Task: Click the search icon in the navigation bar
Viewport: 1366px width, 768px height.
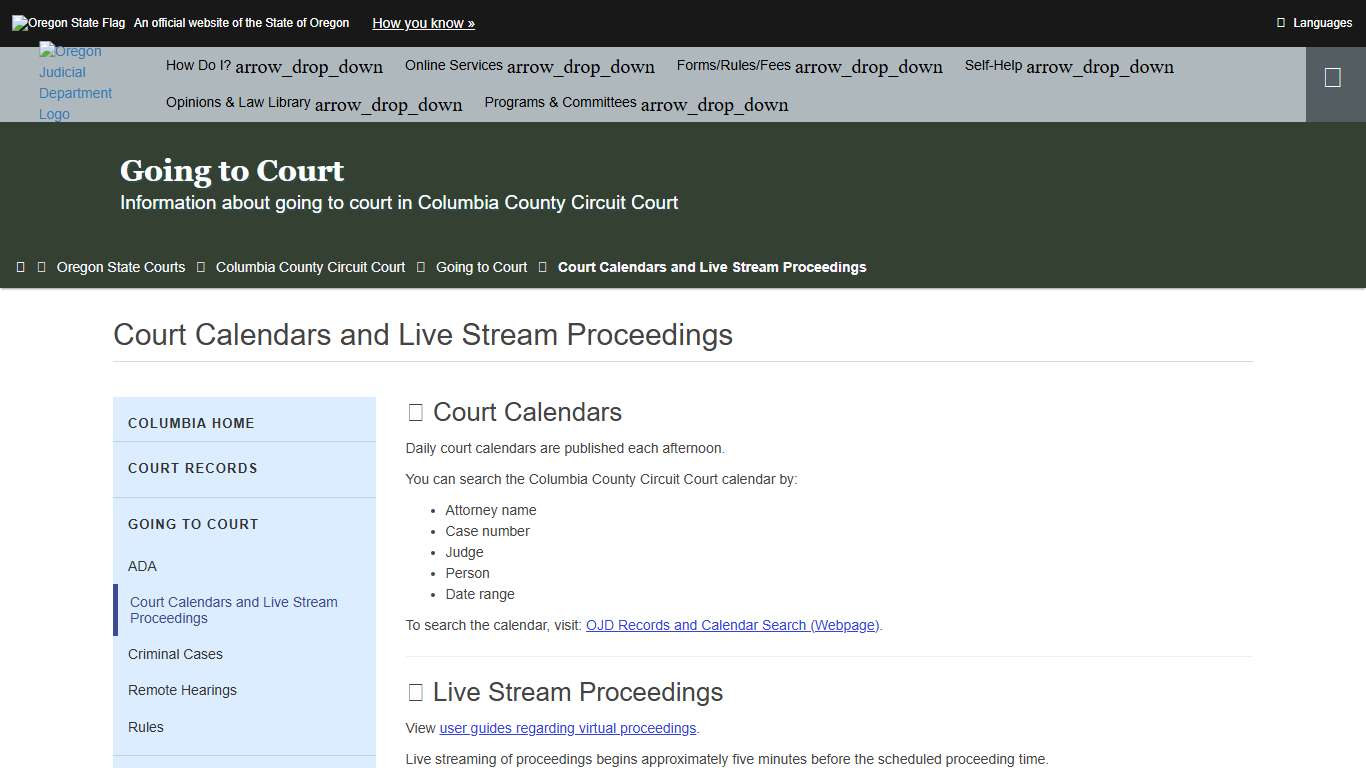Action: point(1334,76)
